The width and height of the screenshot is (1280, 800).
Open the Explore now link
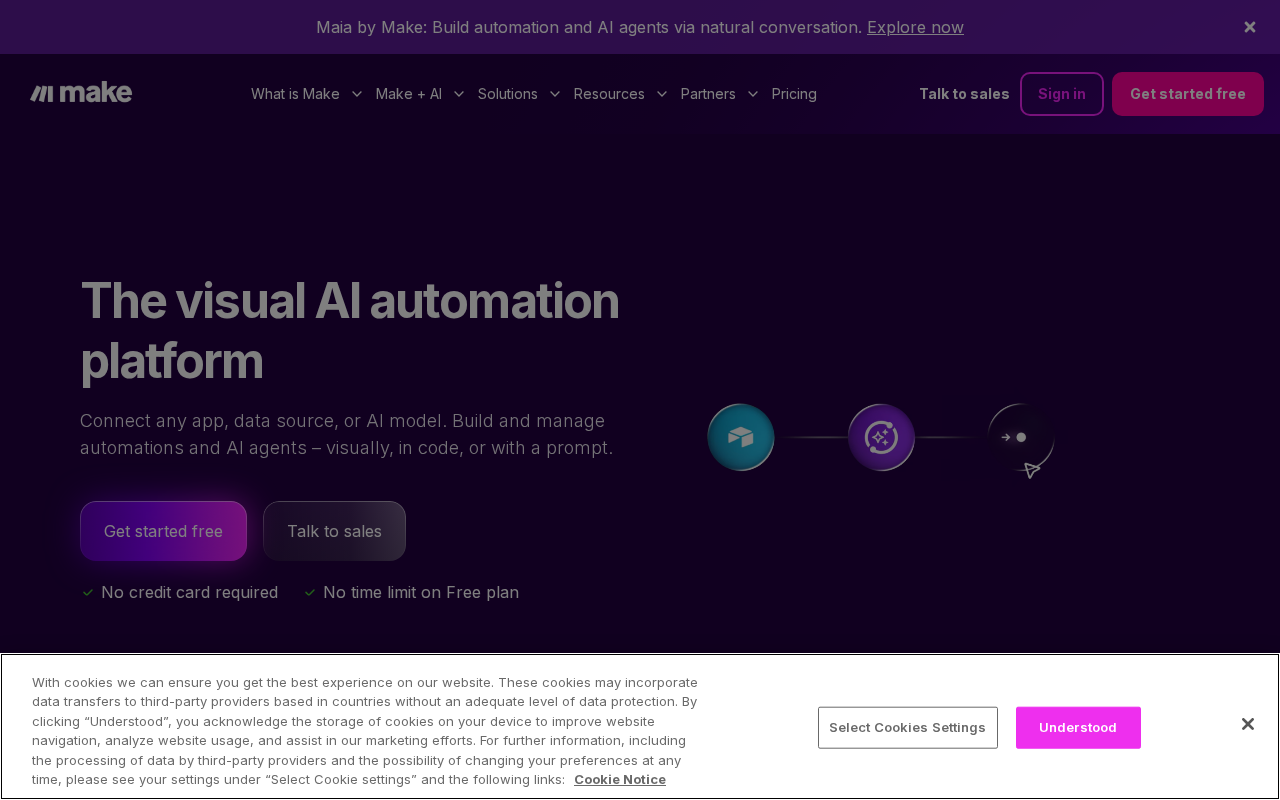point(915,27)
